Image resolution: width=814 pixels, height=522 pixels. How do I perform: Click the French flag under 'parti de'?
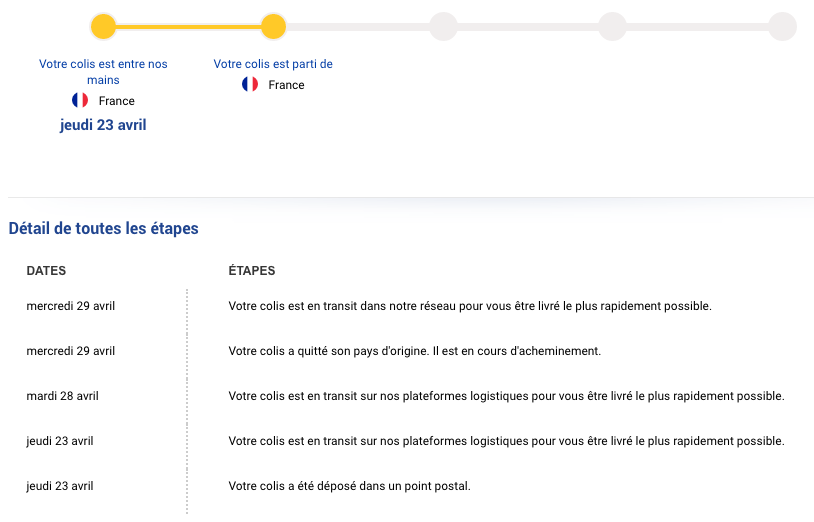(250, 84)
